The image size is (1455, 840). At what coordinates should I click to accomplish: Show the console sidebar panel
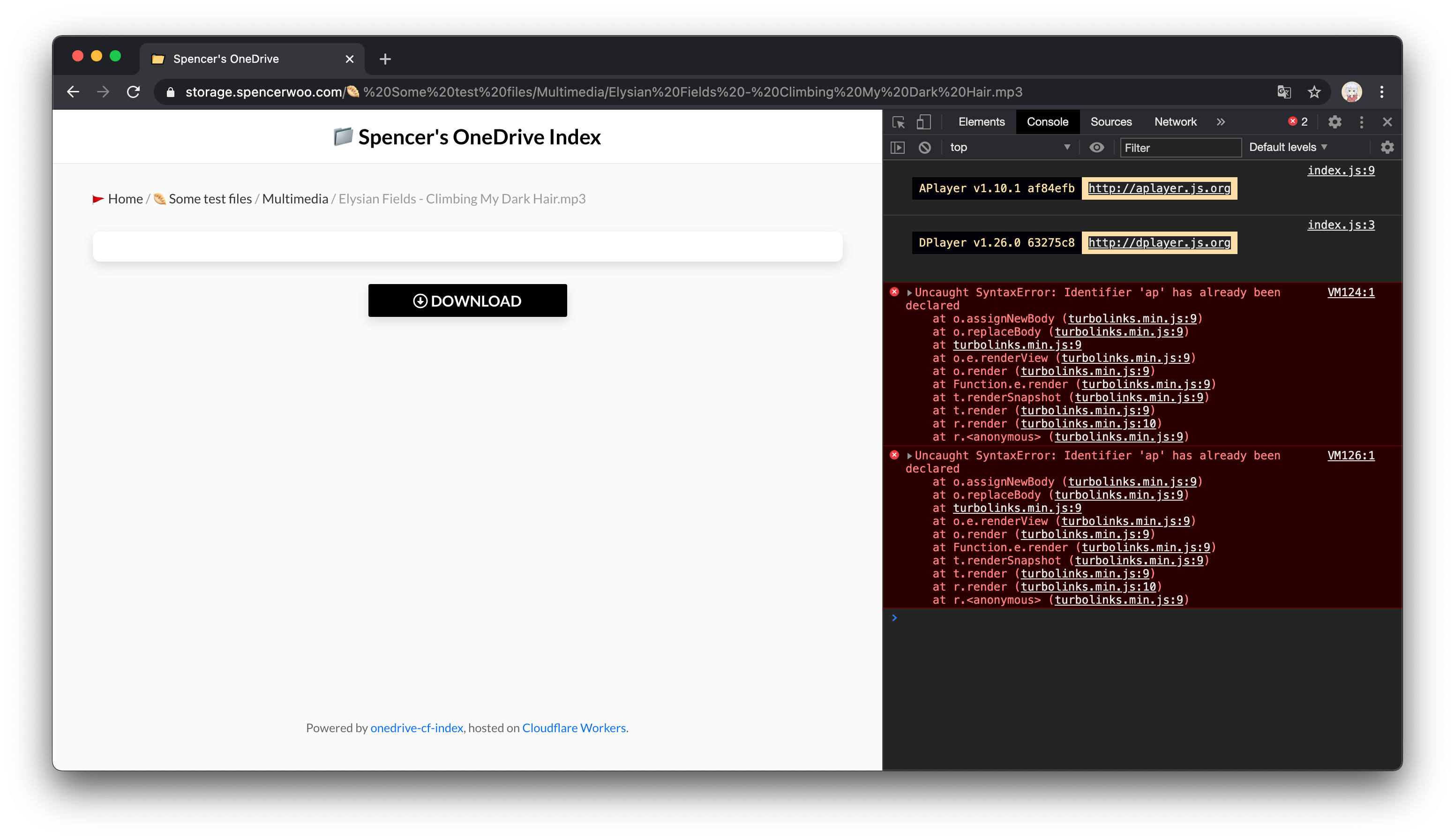pyautogui.click(x=898, y=147)
